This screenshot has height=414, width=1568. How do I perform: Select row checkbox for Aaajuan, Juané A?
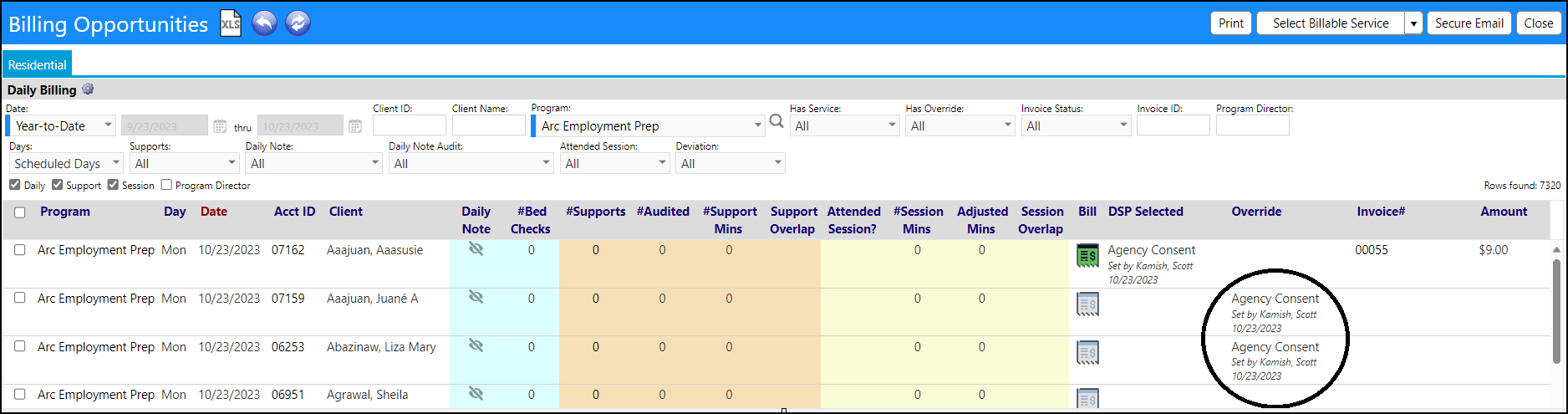pos(20,298)
